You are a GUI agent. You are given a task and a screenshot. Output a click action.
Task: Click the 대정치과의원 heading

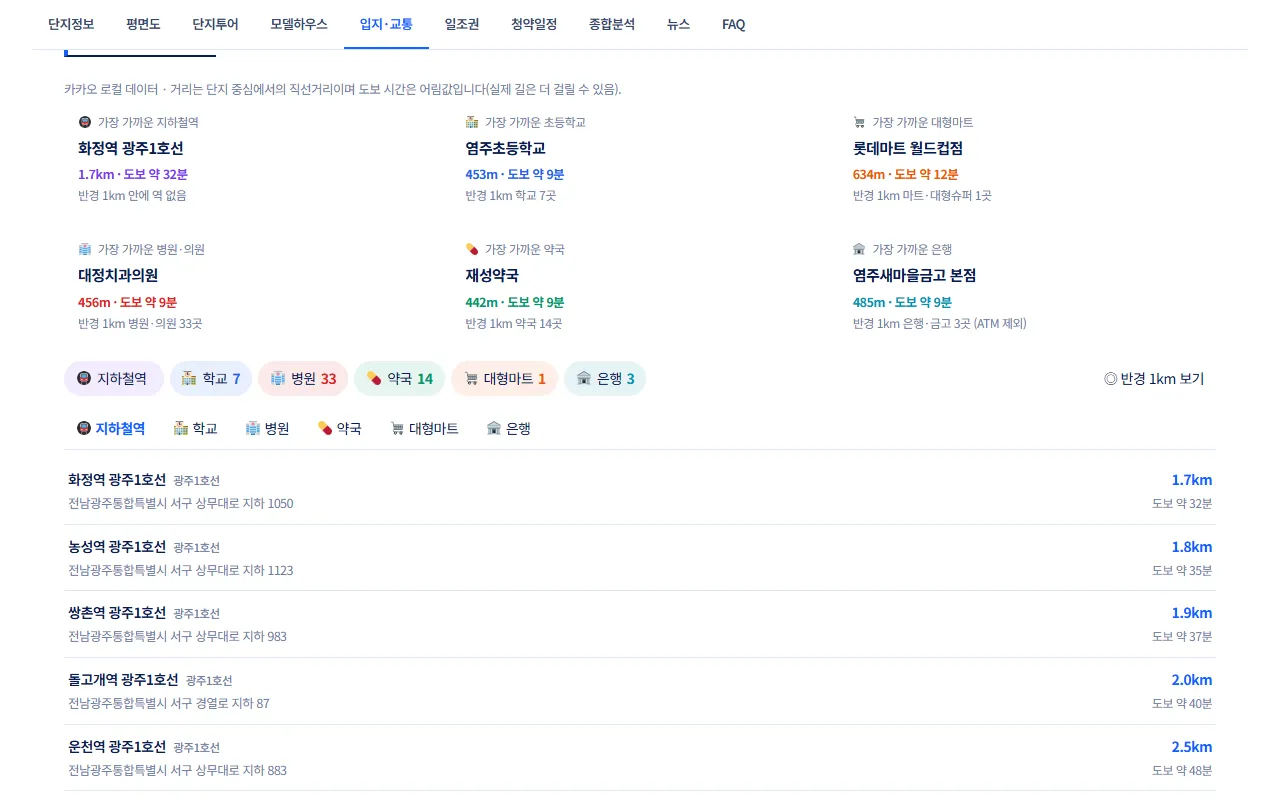pyautogui.click(x=118, y=275)
